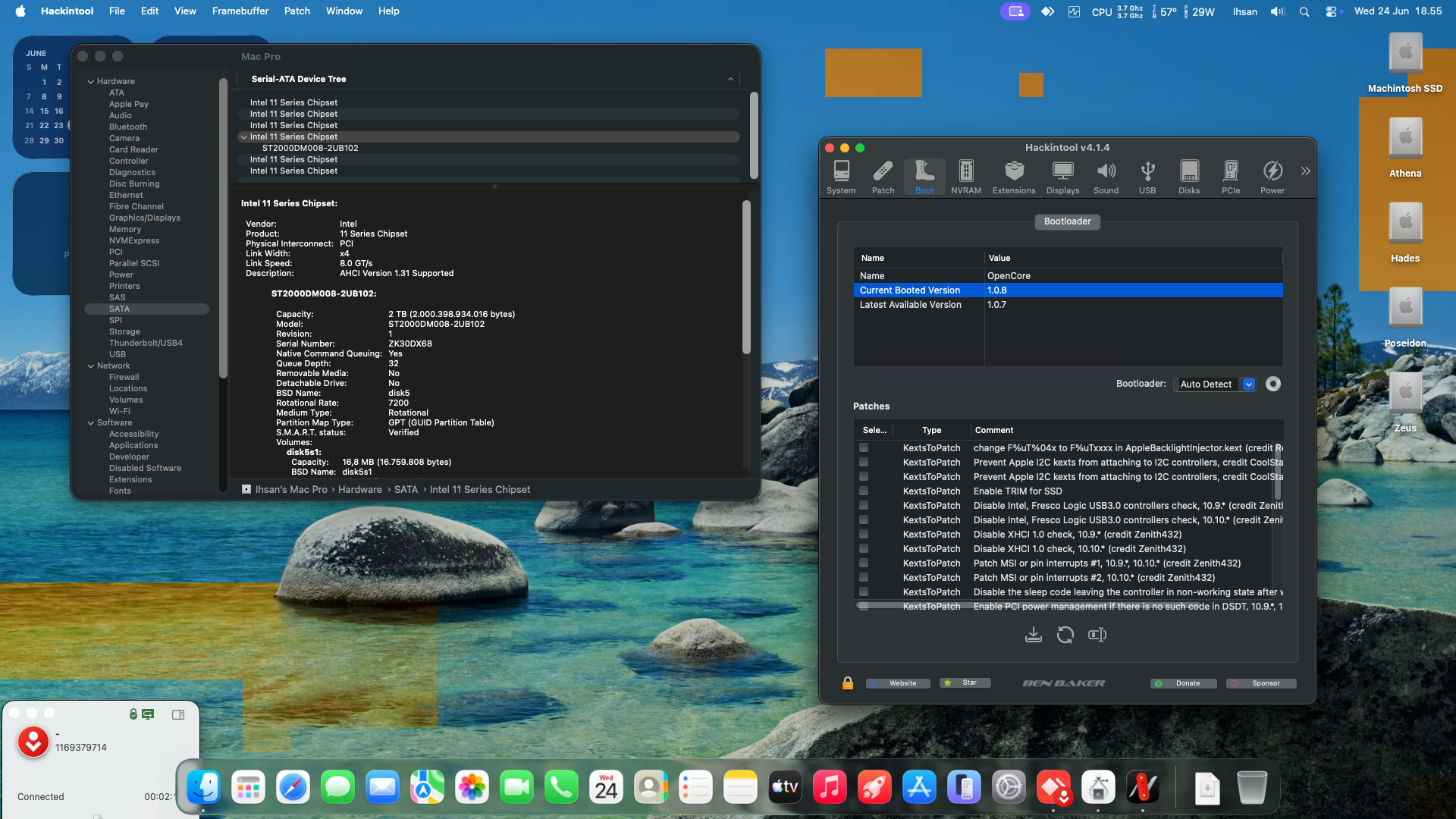Screen dimensions: 1456x819
Task: Select the Extensions toolbar icon
Action: (1014, 177)
